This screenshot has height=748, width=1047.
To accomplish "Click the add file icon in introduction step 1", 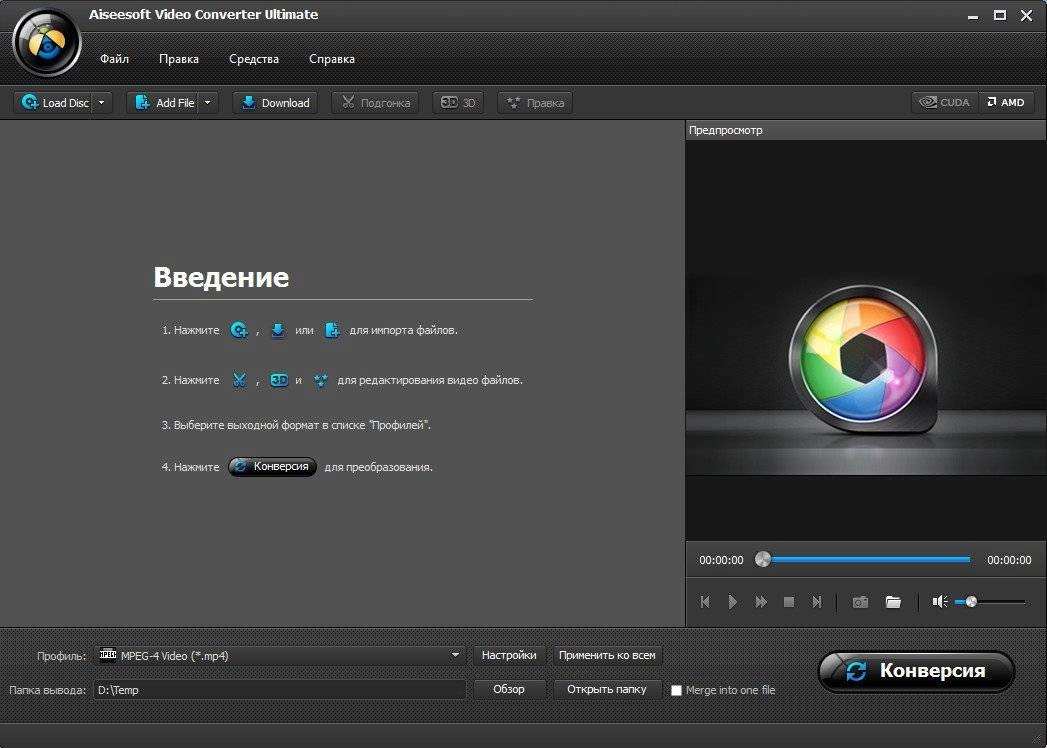I will click(332, 330).
